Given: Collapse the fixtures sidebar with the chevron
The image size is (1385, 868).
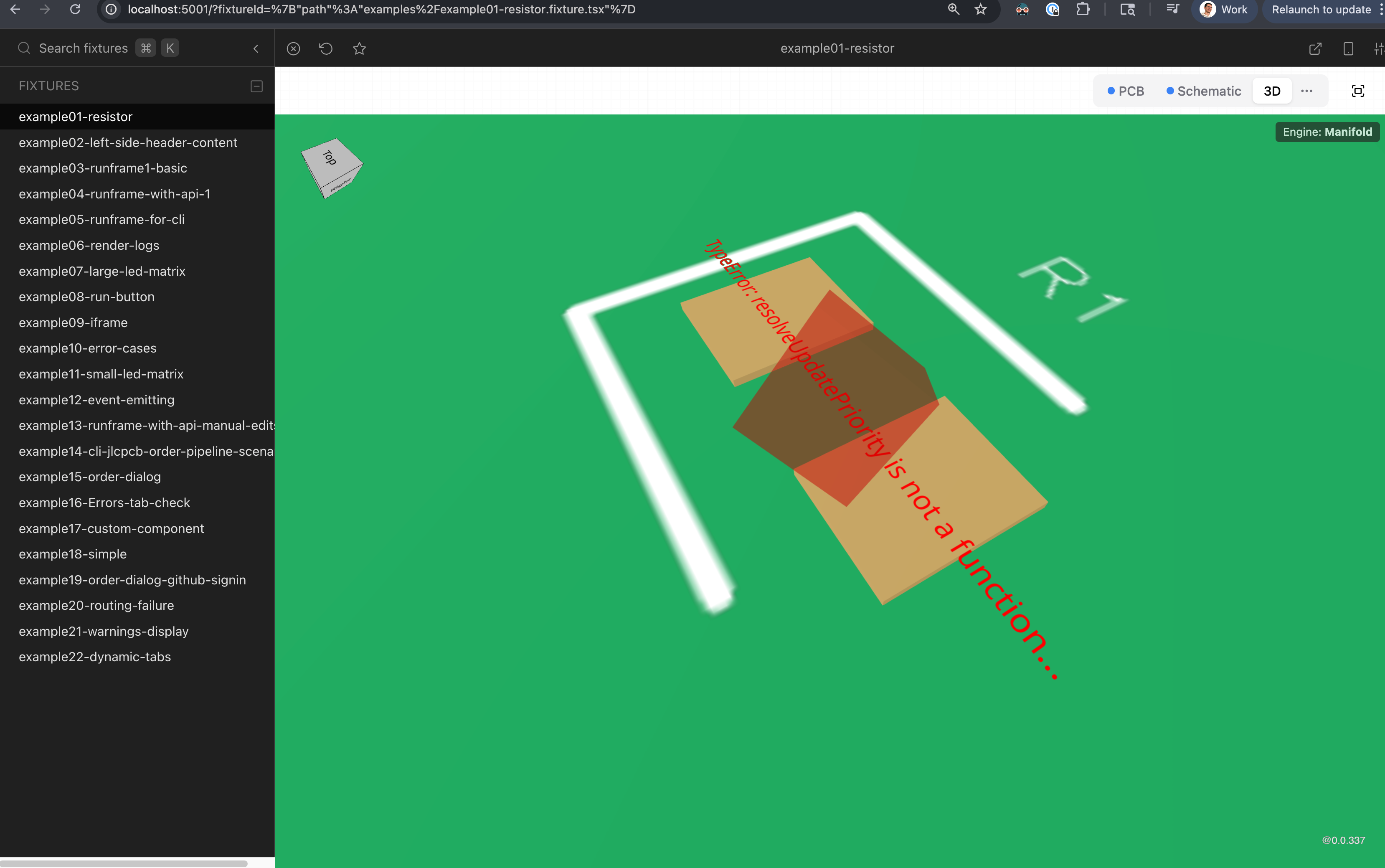Looking at the screenshot, I should [256, 49].
